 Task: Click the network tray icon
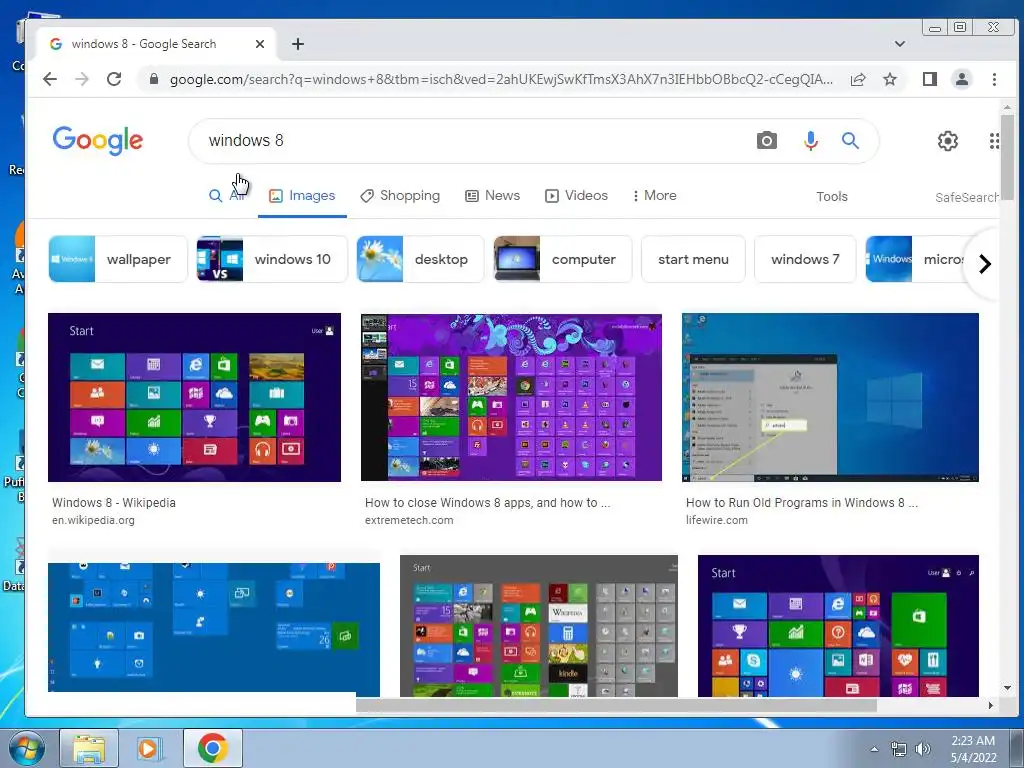[899, 750]
